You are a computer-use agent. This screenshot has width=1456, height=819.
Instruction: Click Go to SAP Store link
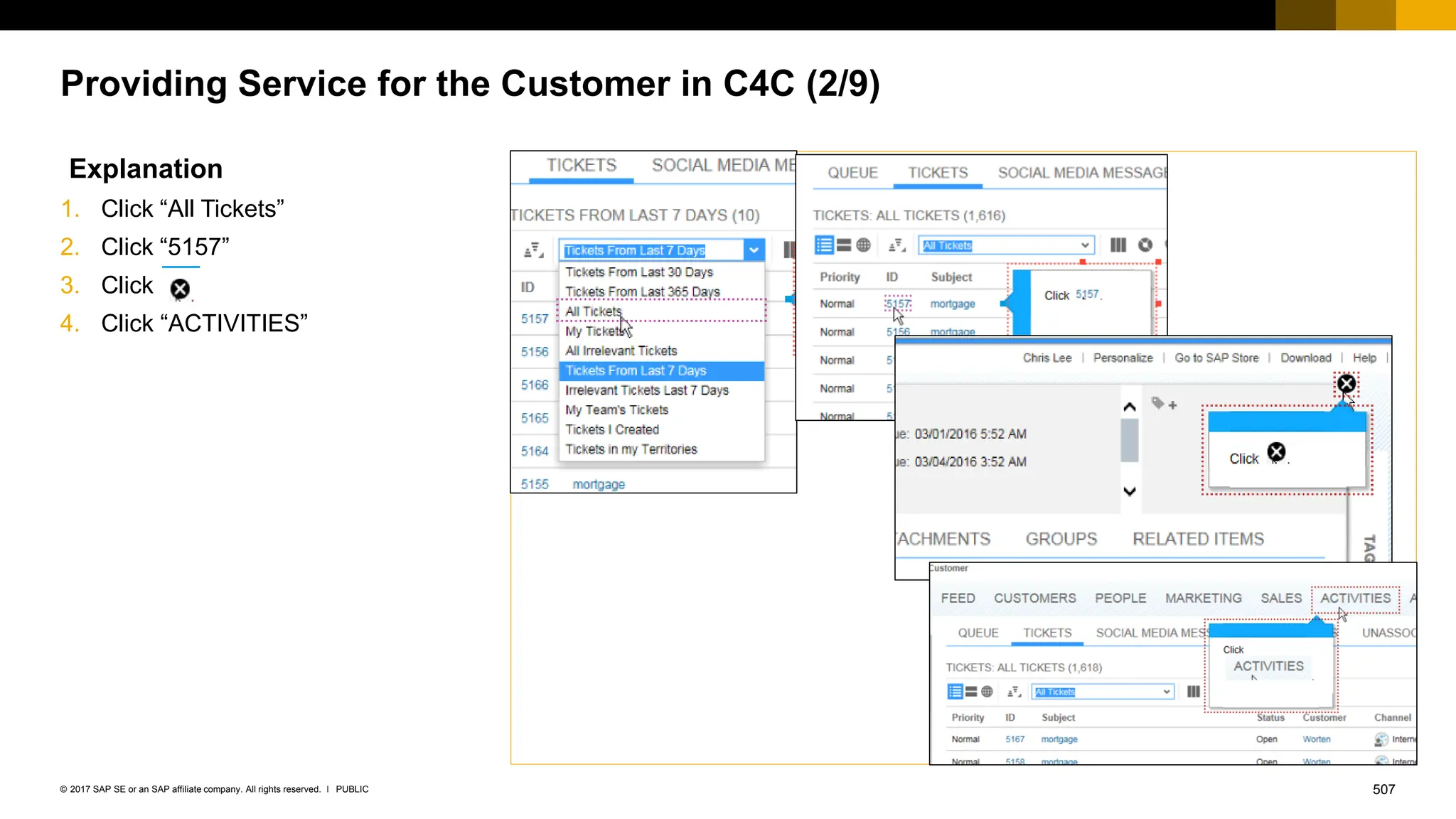coord(1216,358)
